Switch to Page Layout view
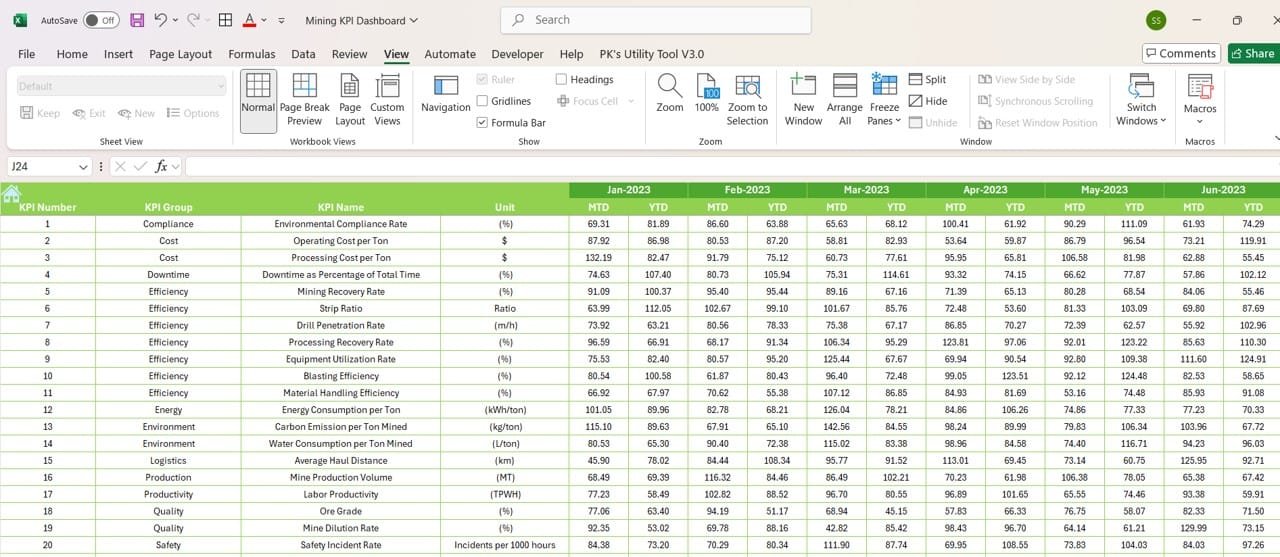The width and height of the screenshot is (1280, 557). point(350,100)
